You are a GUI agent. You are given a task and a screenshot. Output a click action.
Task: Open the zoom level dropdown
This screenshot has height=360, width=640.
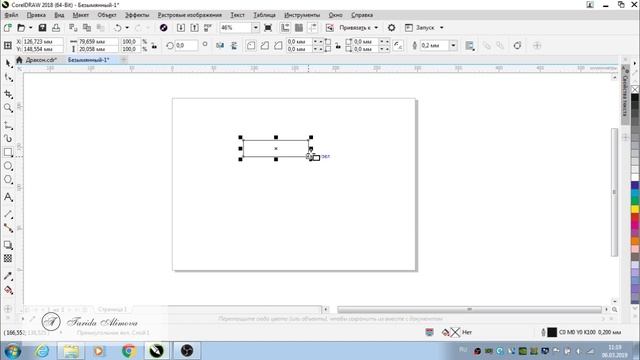click(x=256, y=28)
